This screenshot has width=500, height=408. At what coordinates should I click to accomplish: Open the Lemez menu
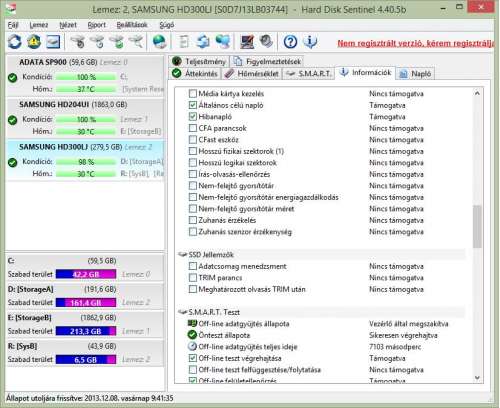click(39, 25)
